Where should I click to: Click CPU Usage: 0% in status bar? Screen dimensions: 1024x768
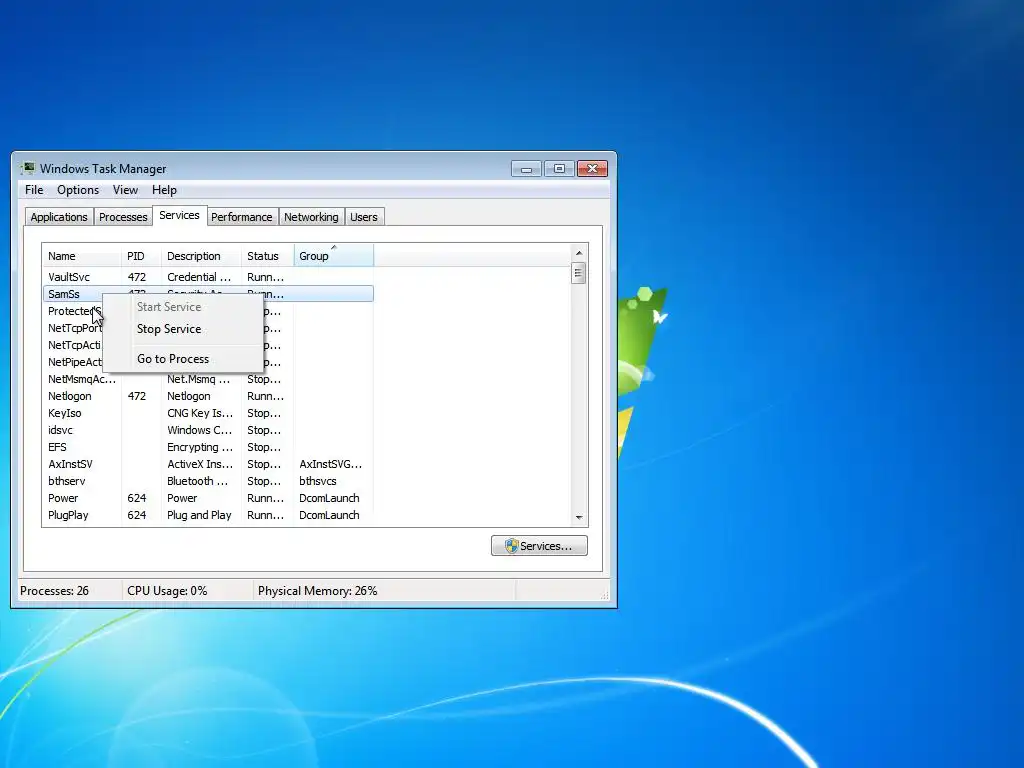(x=167, y=591)
